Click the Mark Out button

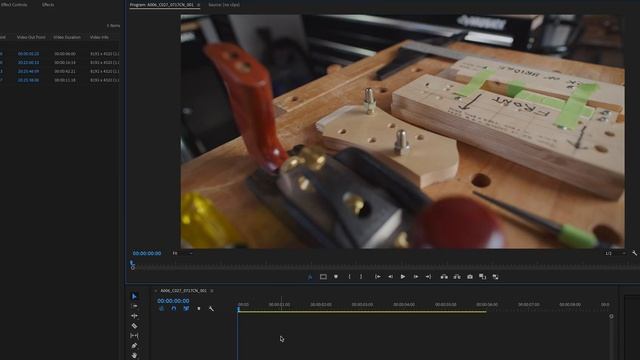coord(361,277)
